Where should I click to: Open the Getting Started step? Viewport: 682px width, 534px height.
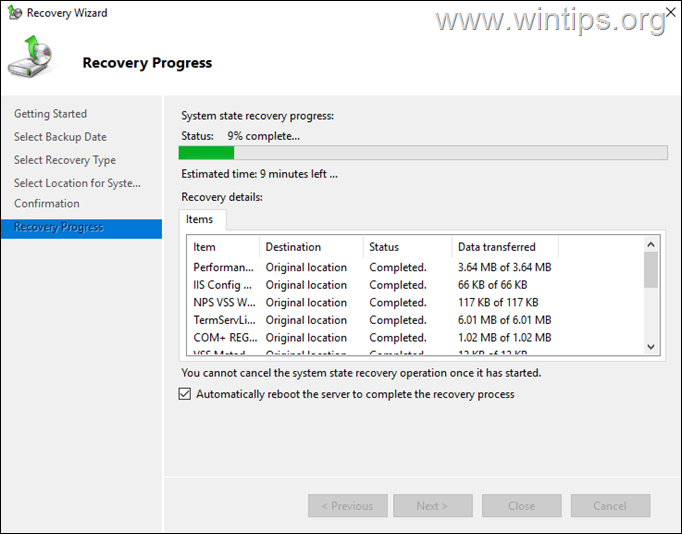point(50,114)
